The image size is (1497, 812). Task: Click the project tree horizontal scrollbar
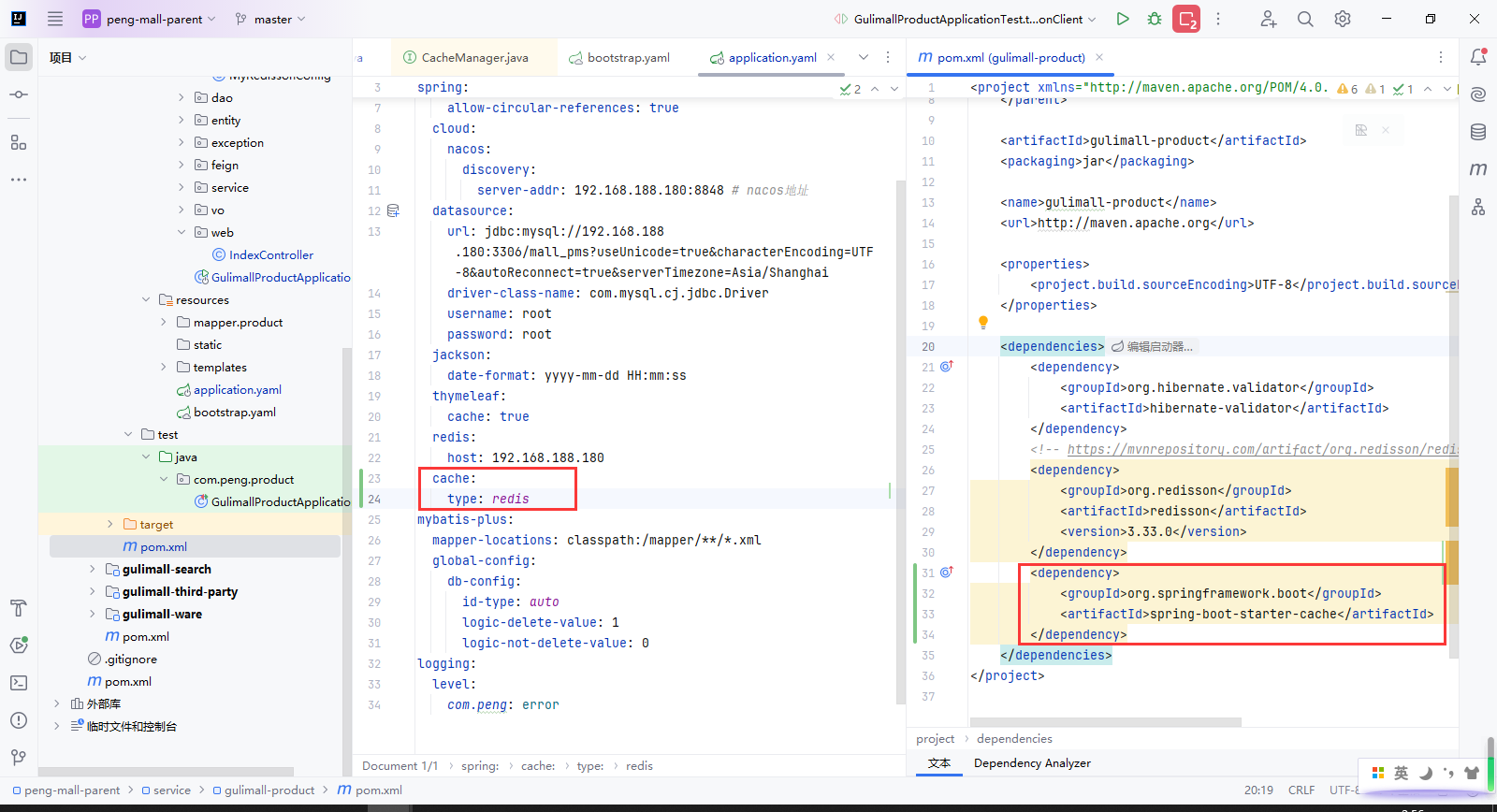[x=166, y=772]
